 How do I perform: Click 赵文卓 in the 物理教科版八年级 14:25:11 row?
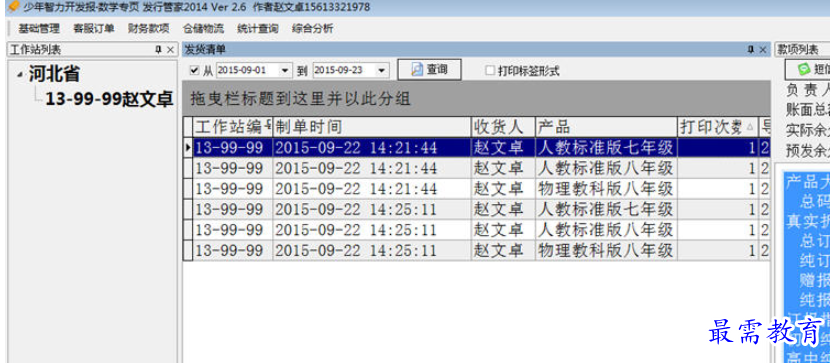pyautogui.click(x=498, y=250)
